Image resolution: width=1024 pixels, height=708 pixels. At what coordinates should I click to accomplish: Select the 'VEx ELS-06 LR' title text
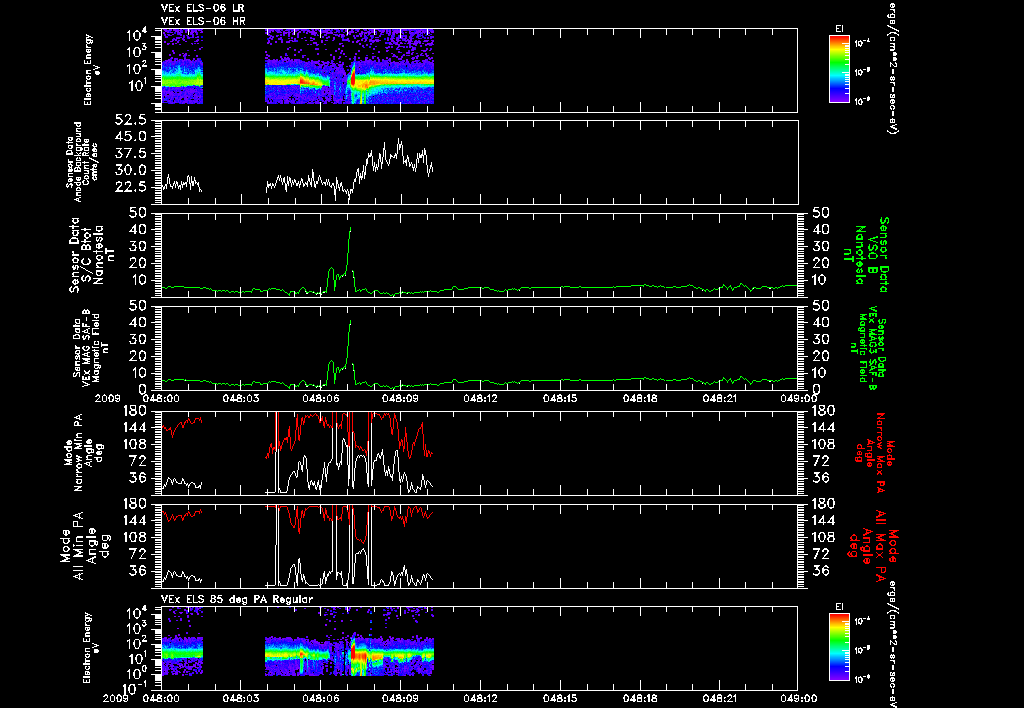coord(202,8)
